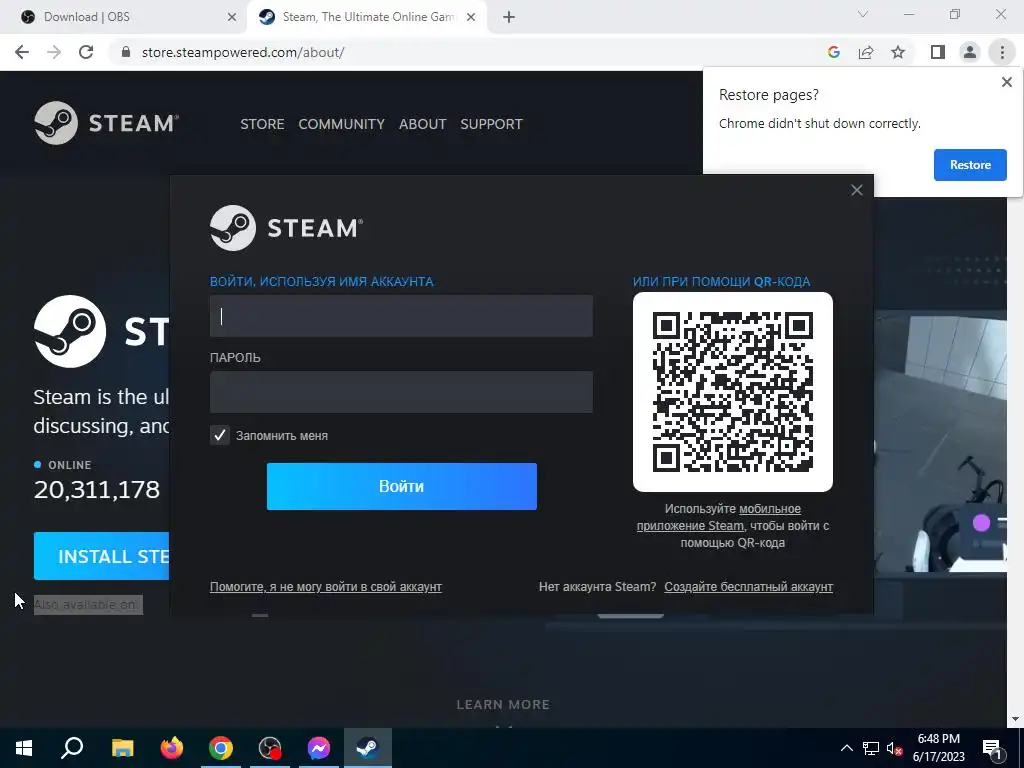Click the login QR code
Viewport: 1024px width, 768px height.
tap(733, 392)
